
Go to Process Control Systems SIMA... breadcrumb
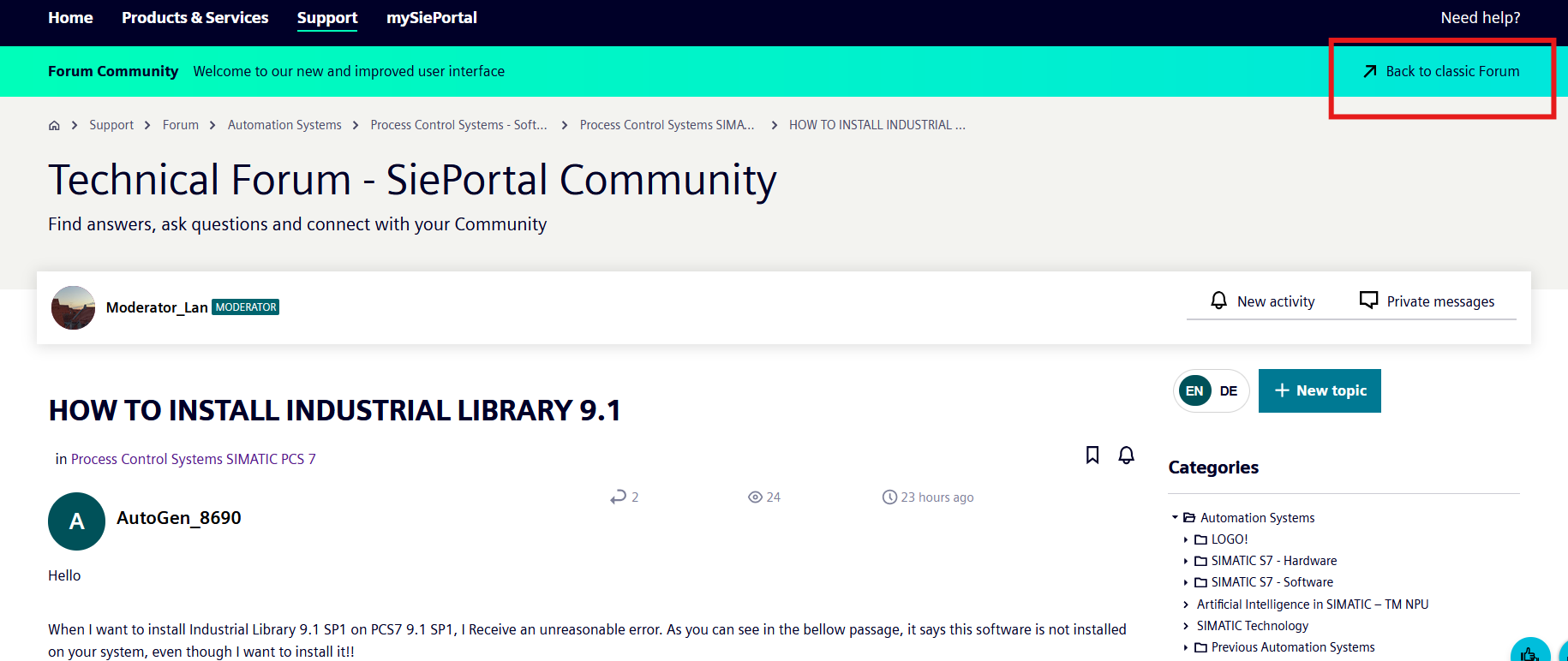667,125
